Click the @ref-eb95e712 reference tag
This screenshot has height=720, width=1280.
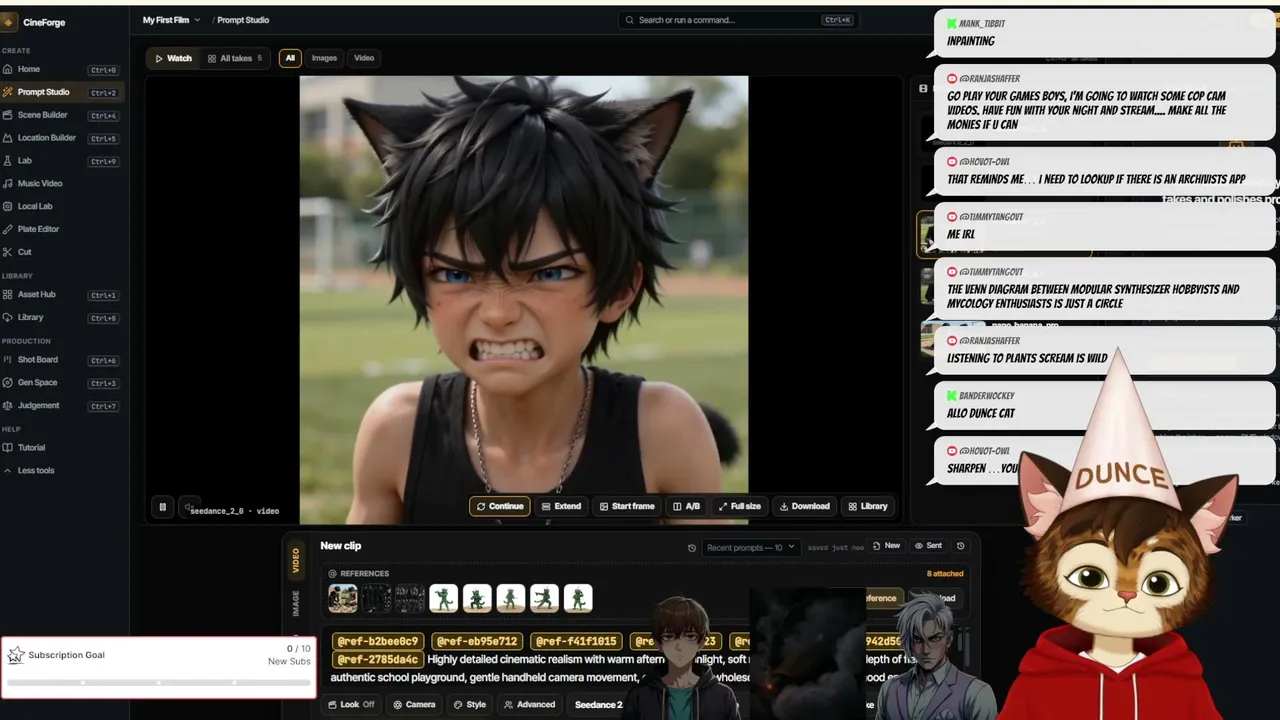tap(477, 641)
